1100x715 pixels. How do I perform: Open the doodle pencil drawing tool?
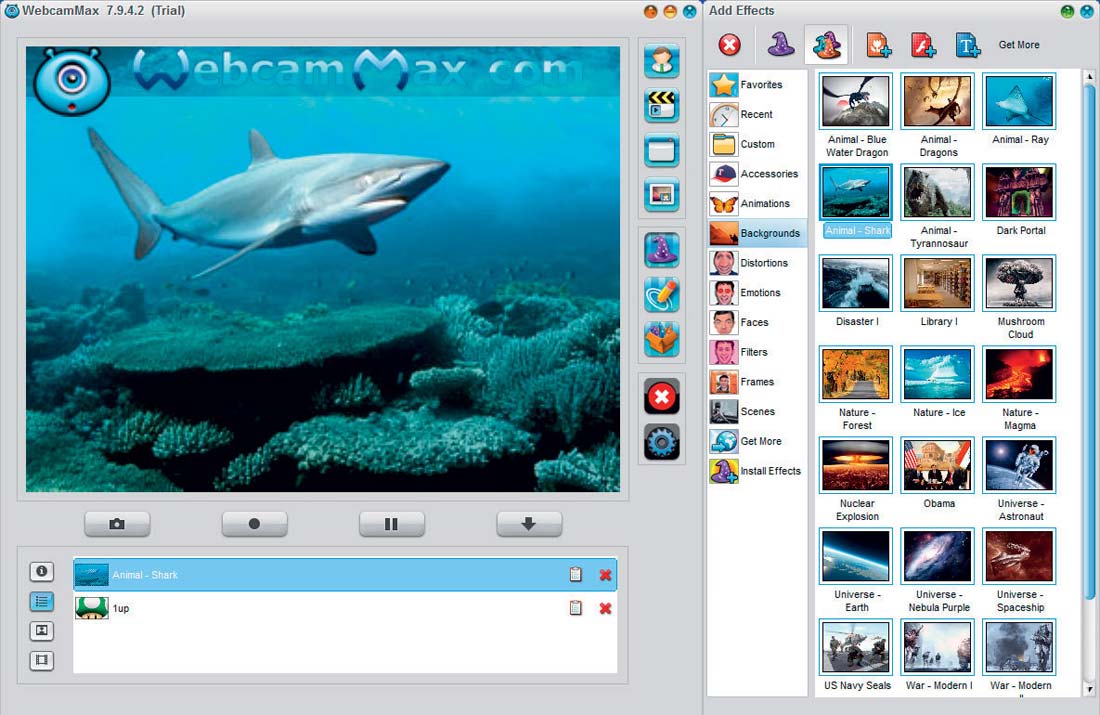[x=662, y=295]
